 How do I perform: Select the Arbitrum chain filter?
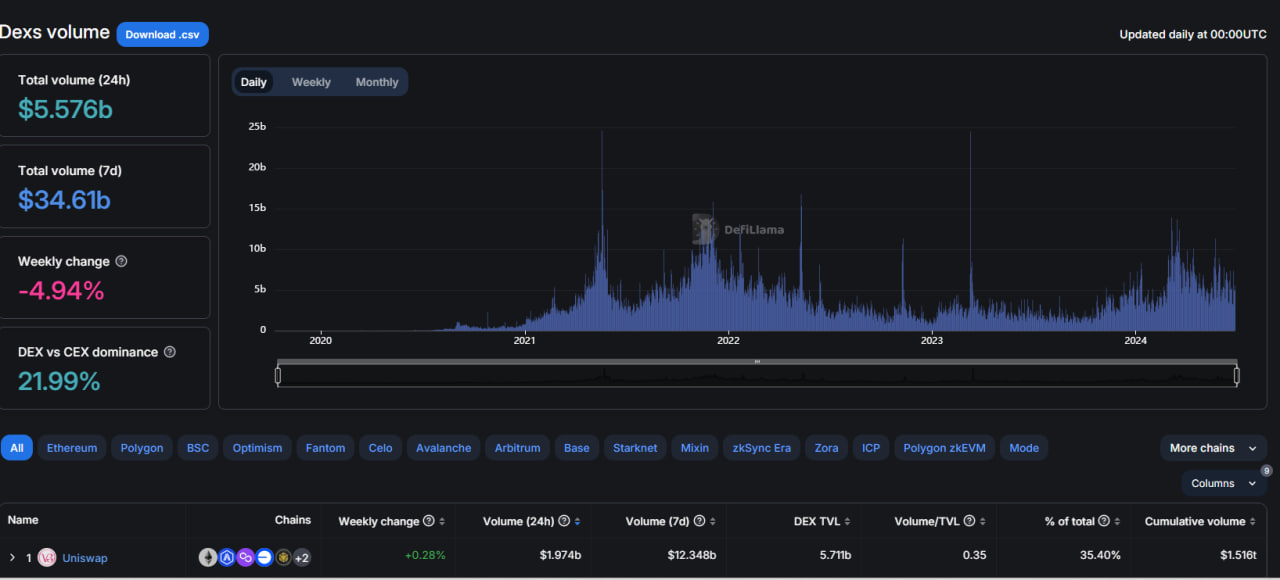coord(517,448)
